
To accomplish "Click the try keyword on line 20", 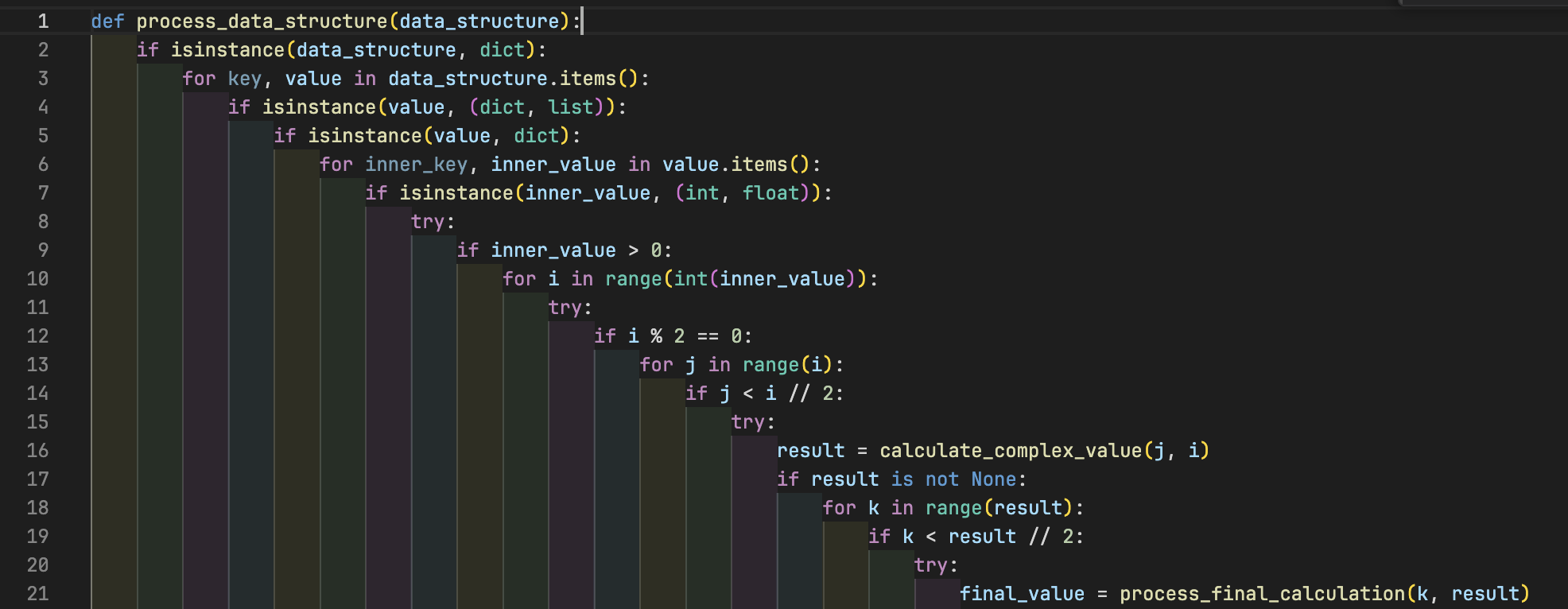I will [x=930, y=565].
